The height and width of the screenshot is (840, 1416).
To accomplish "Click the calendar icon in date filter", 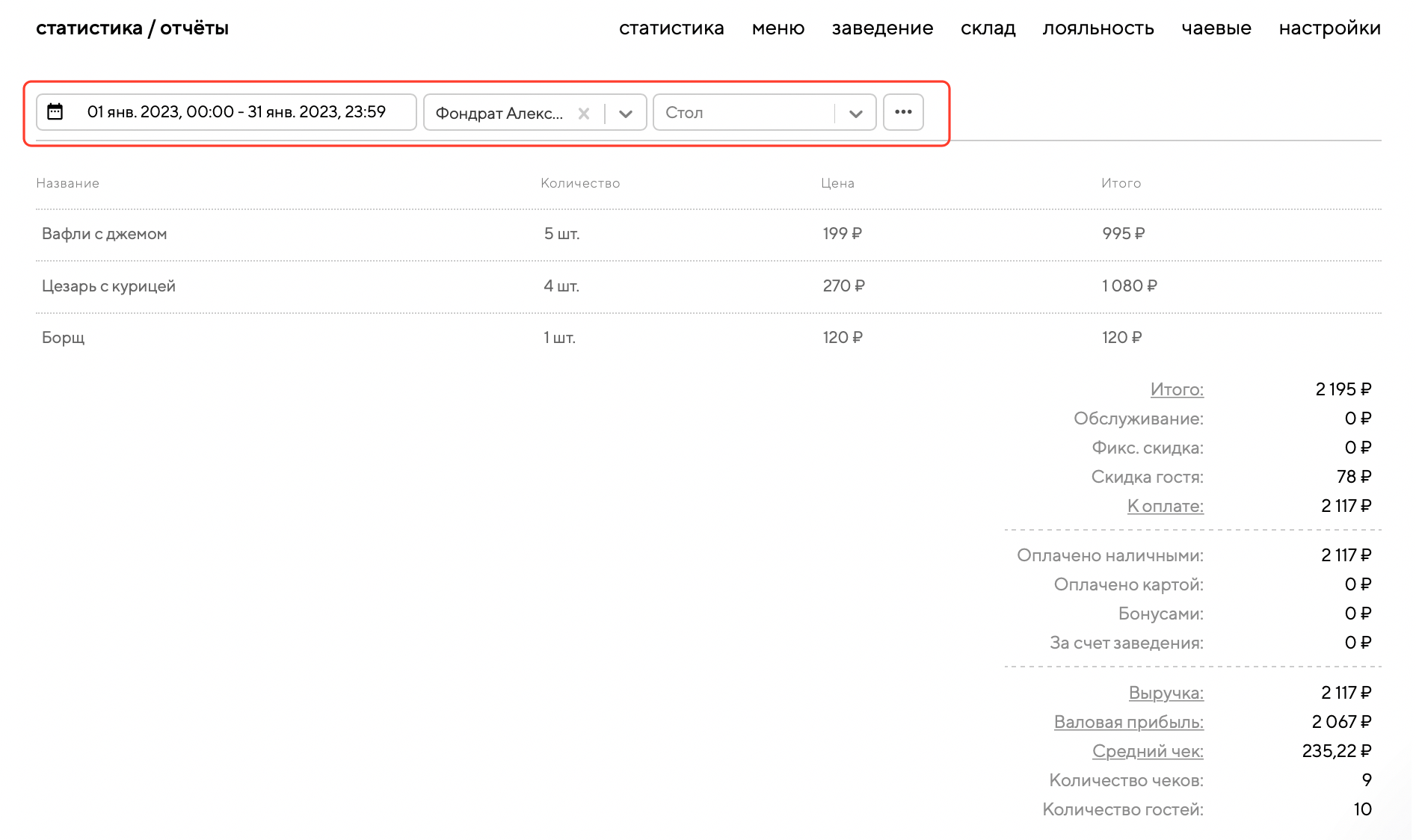I will click(x=55, y=112).
